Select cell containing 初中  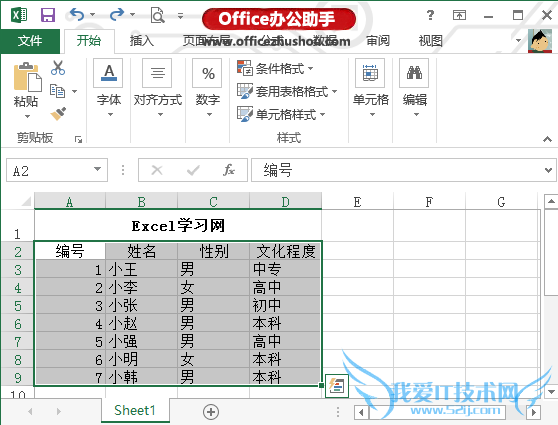(x=285, y=305)
